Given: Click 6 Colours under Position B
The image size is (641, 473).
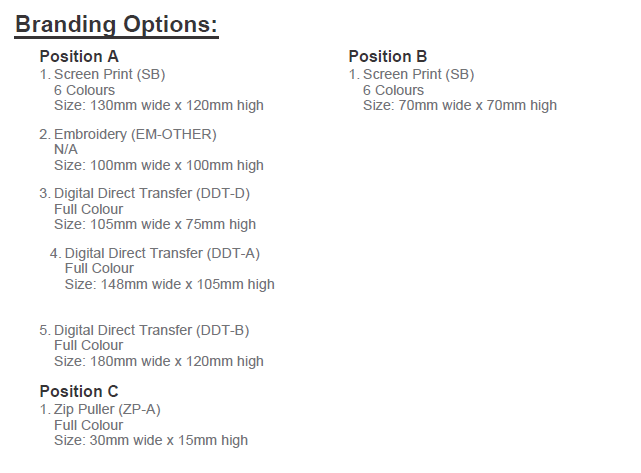Looking at the screenshot, I should pos(393,90).
